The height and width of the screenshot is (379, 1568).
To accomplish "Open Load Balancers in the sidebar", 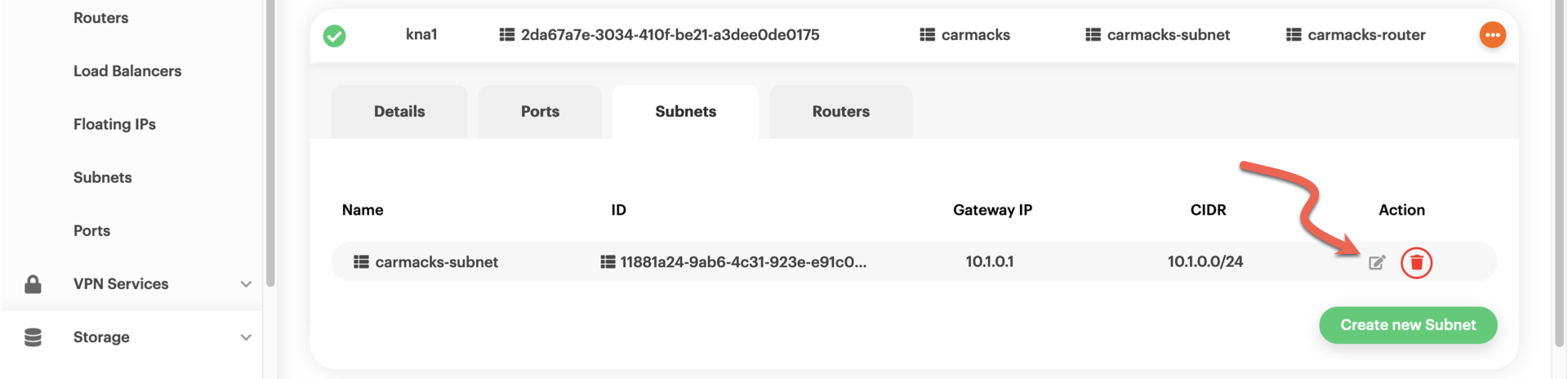I will click(127, 71).
